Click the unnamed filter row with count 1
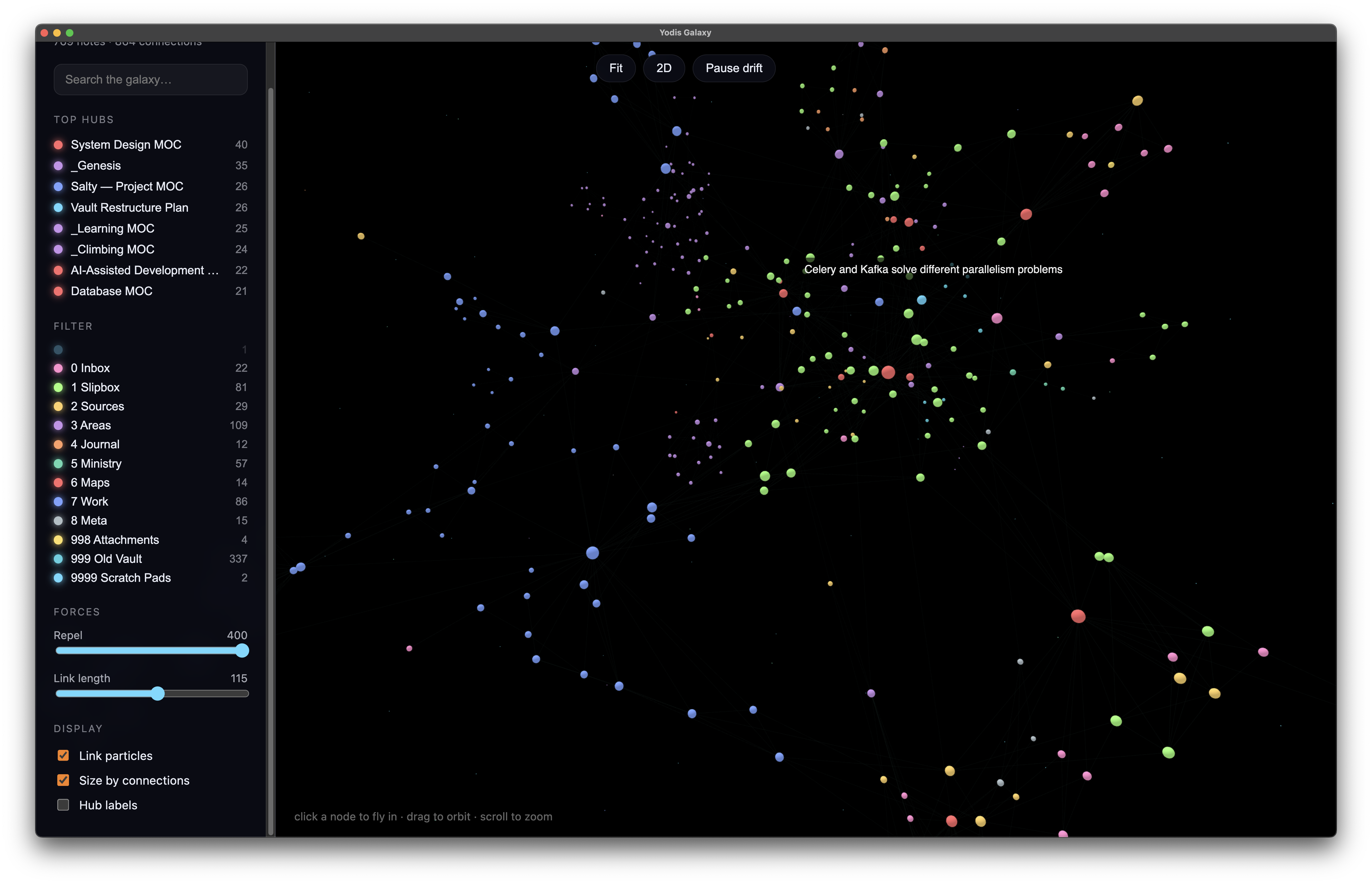The image size is (1372, 884). (150, 350)
